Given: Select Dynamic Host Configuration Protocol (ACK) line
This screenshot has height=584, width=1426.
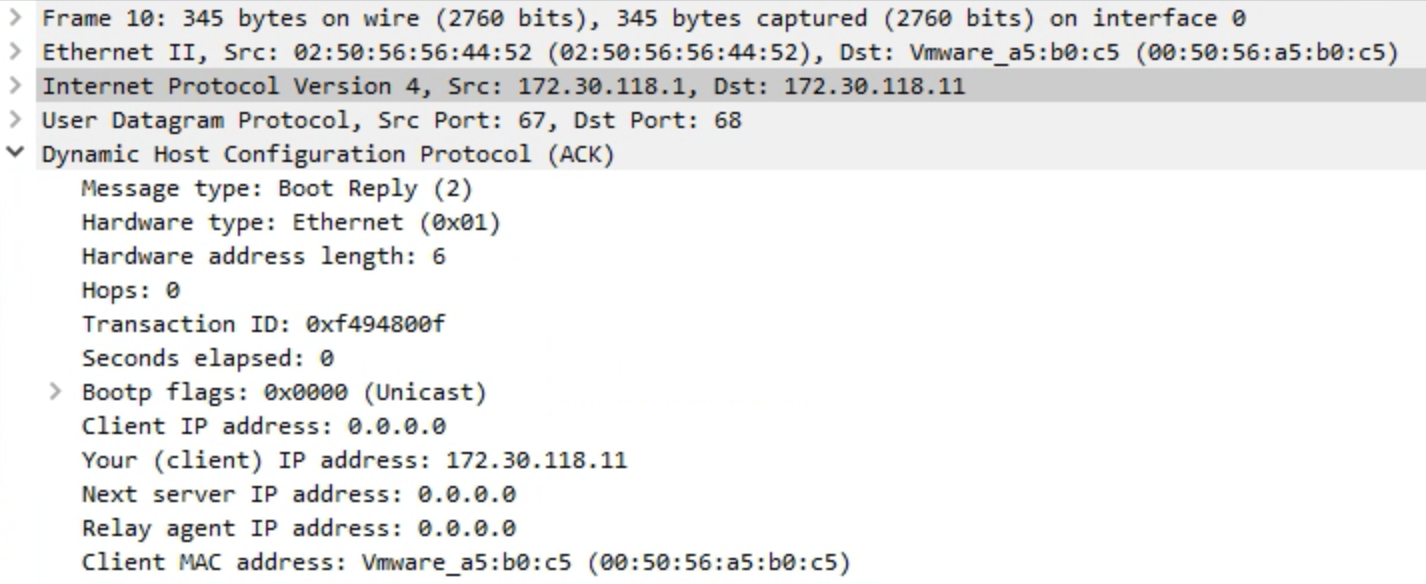Looking at the screenshot, I should (x=327, y=154).
